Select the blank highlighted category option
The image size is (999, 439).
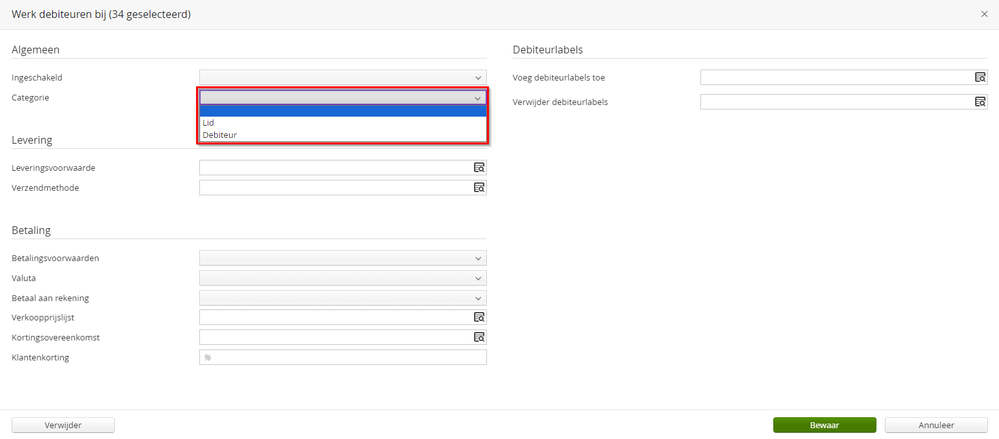tap(342, 110)
